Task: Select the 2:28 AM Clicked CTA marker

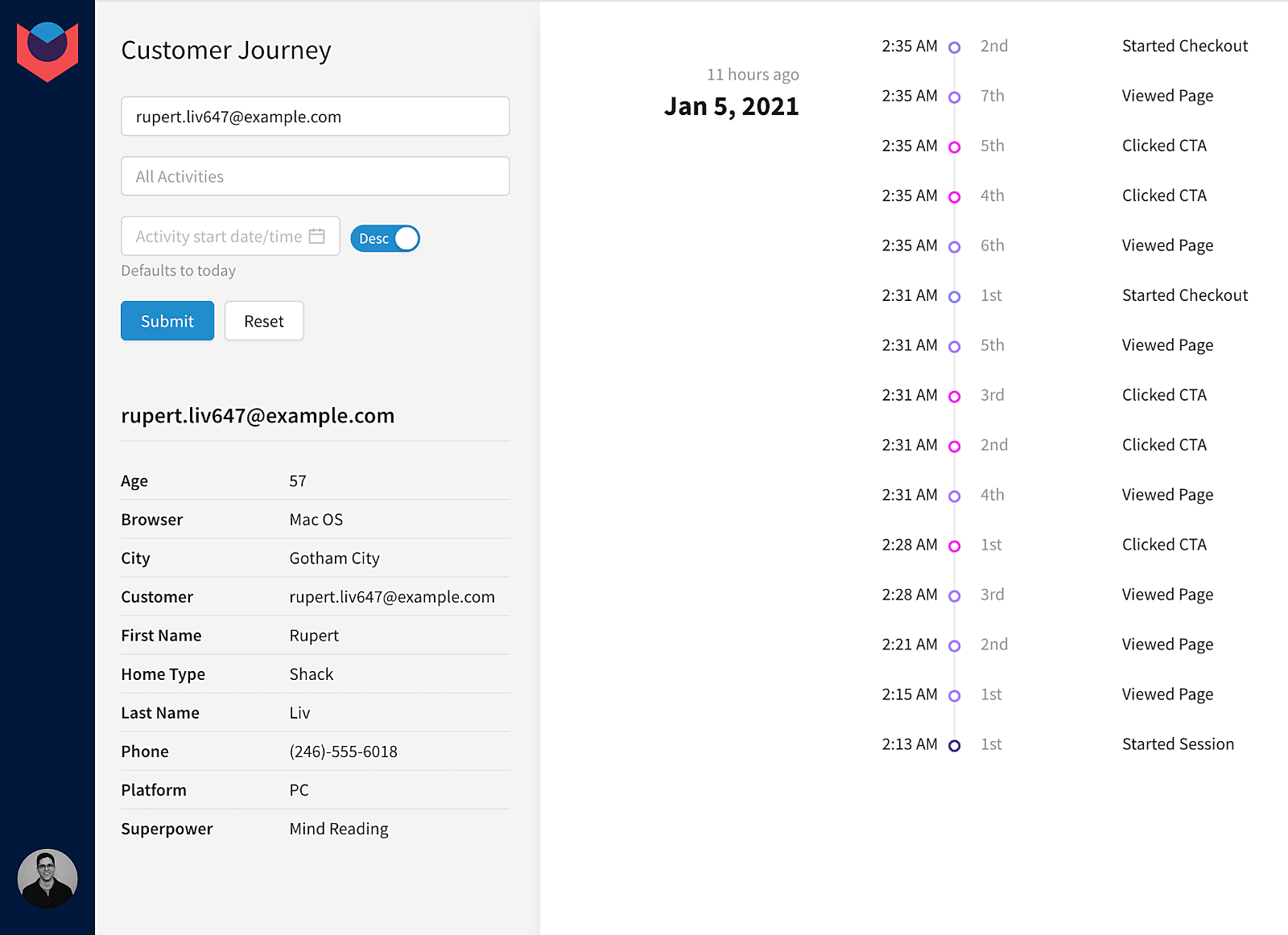Action: [x=955, y=546]
